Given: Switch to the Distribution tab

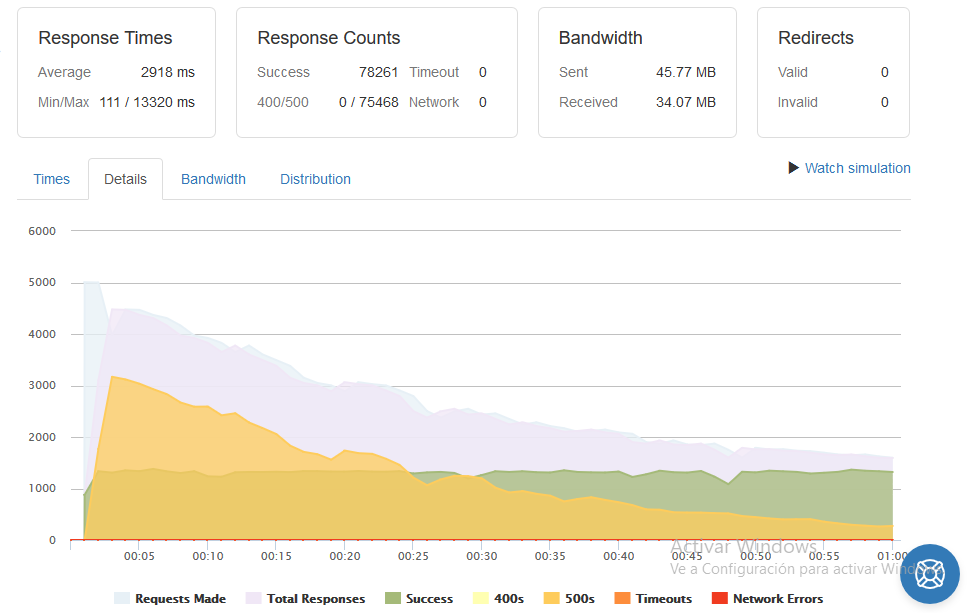Looking at the screenshot, I should (x=315, y=179).
